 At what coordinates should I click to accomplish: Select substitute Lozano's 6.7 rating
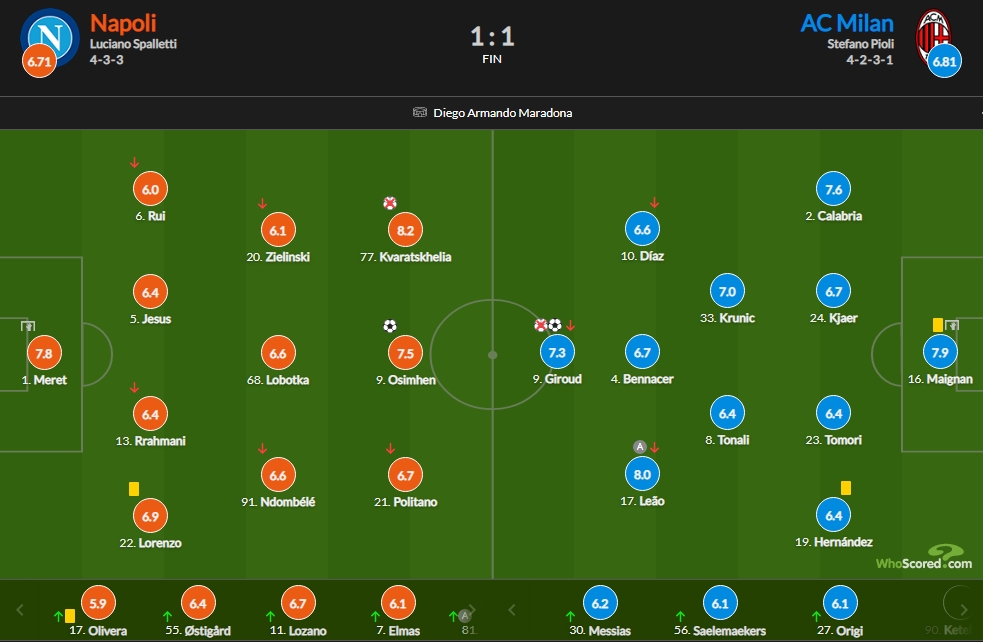coord(298,603)
